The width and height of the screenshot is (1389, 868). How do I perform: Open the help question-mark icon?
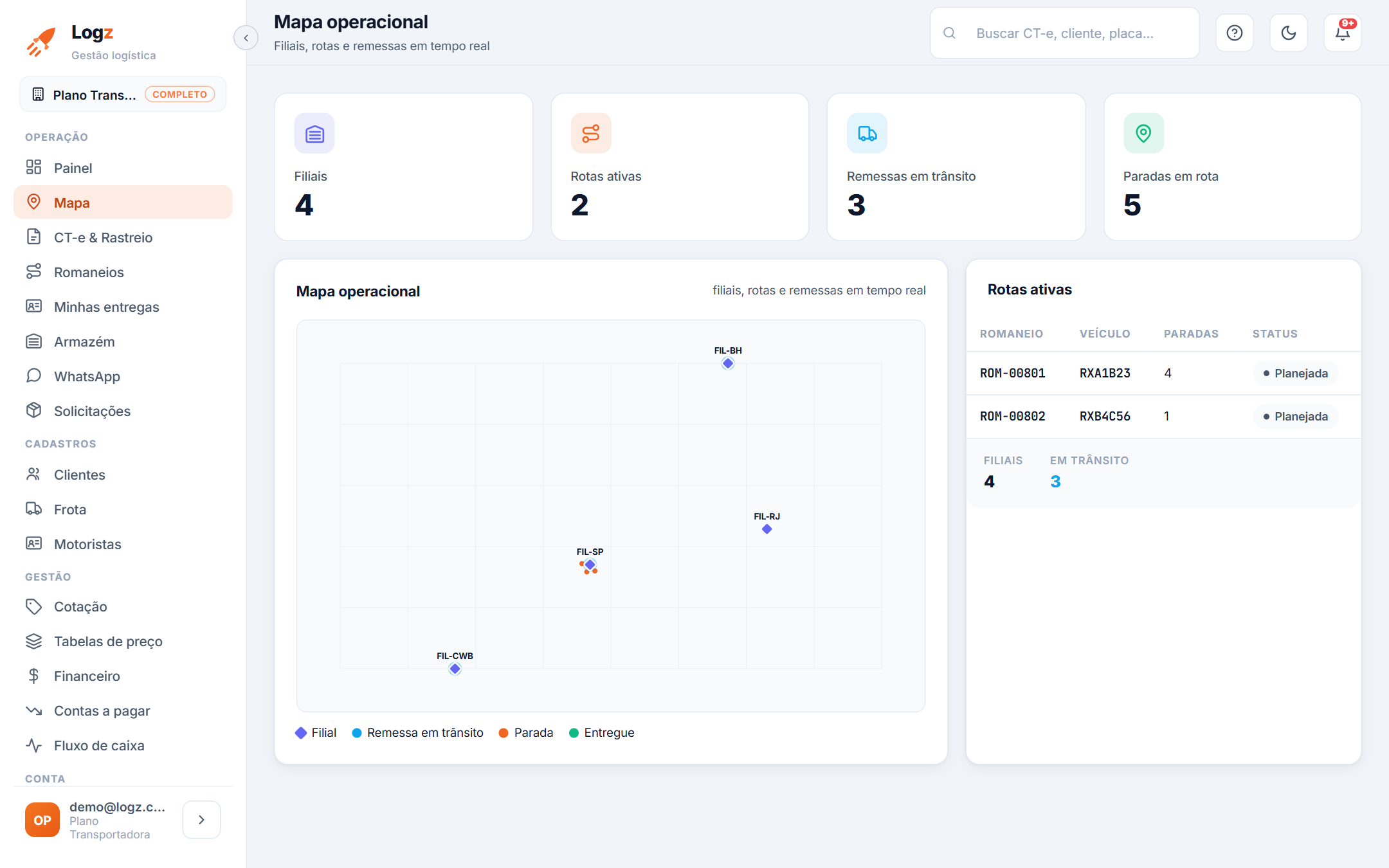coord(1234,33)
